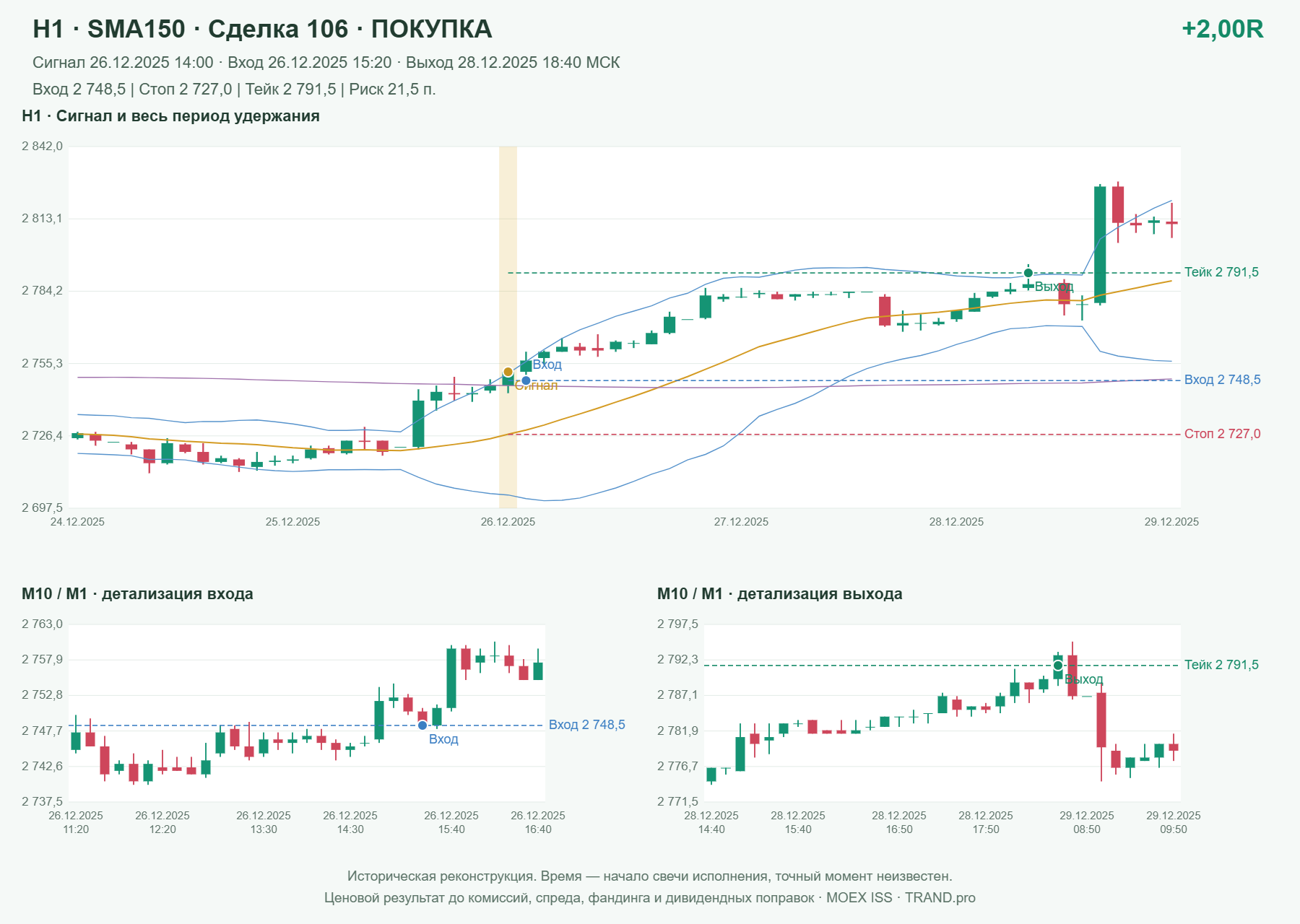Click the heading 'H1 · Сигнал и весь период удержания'
Screen dimensions: 1300x924
[x=170, y=116]
